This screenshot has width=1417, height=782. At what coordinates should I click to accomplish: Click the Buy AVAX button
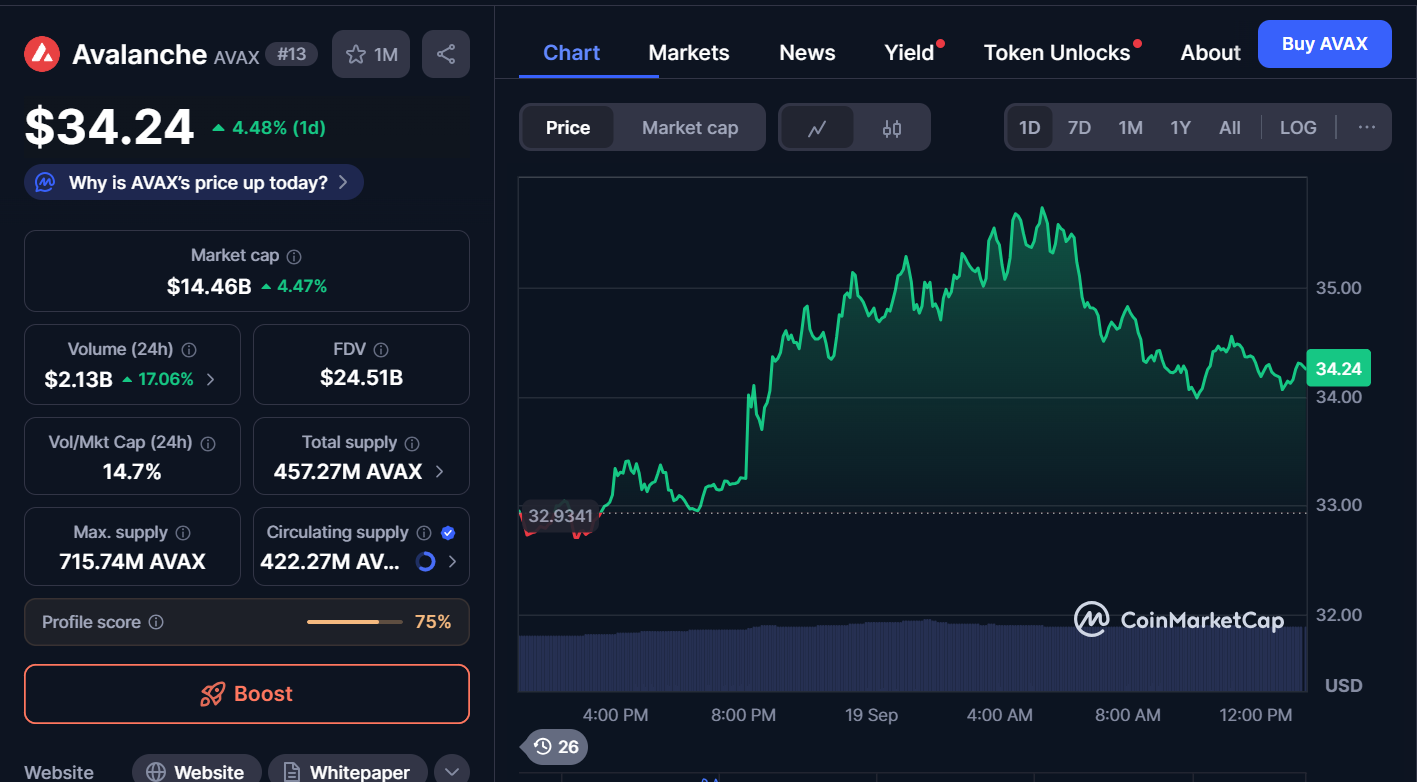(x=1325, y=44)
